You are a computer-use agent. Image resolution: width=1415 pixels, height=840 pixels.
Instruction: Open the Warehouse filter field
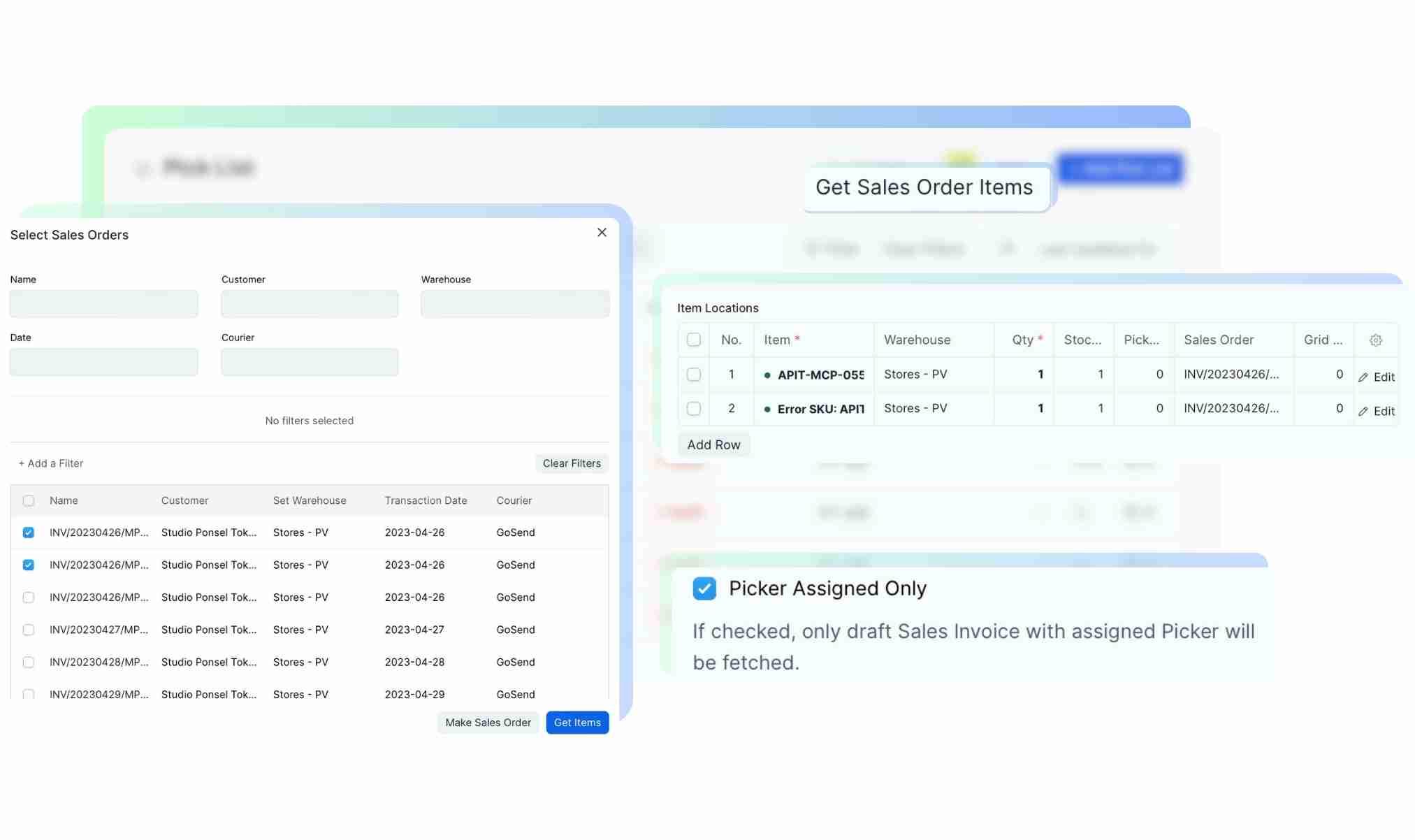point(515,305)
